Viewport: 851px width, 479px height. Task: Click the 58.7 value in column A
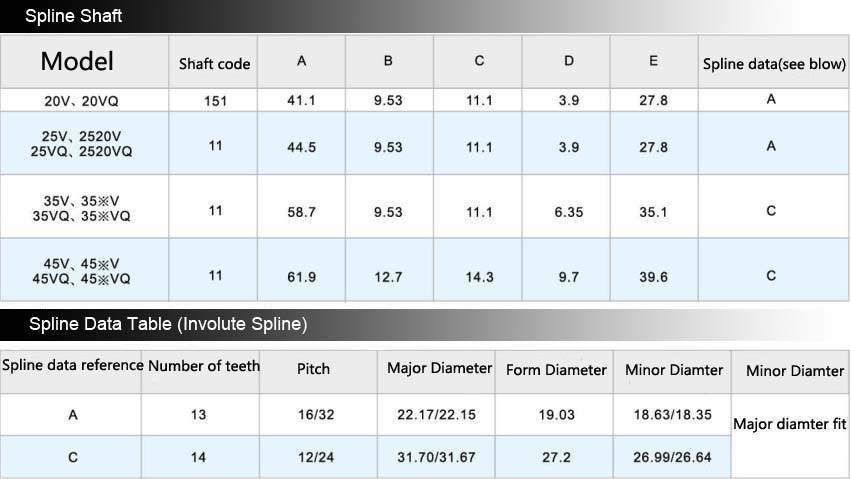(301, 212)
